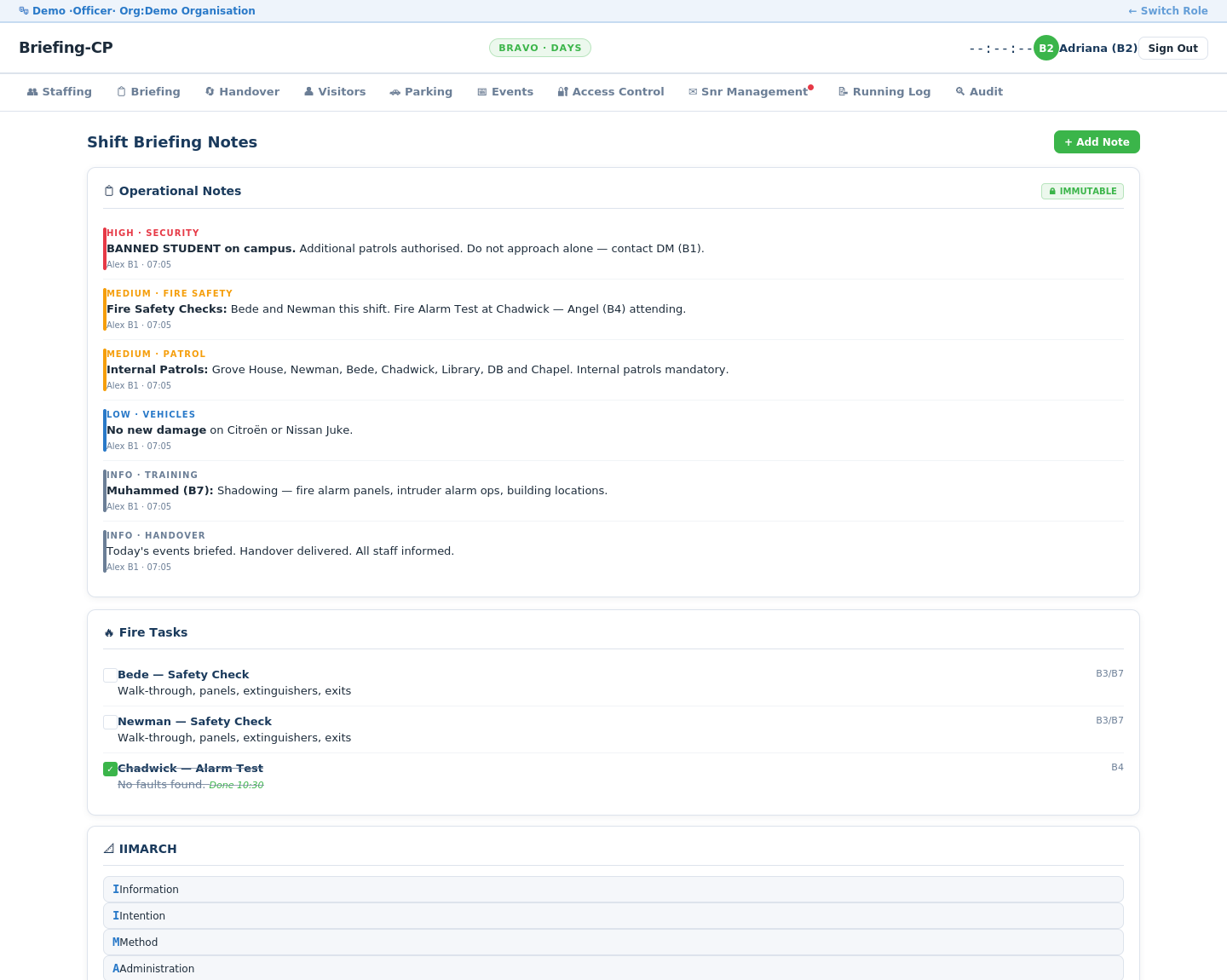Click the MEDIUM · FIRE SAFETY label
Viewport: 1227px width, 980px height.
coord(170,294)
